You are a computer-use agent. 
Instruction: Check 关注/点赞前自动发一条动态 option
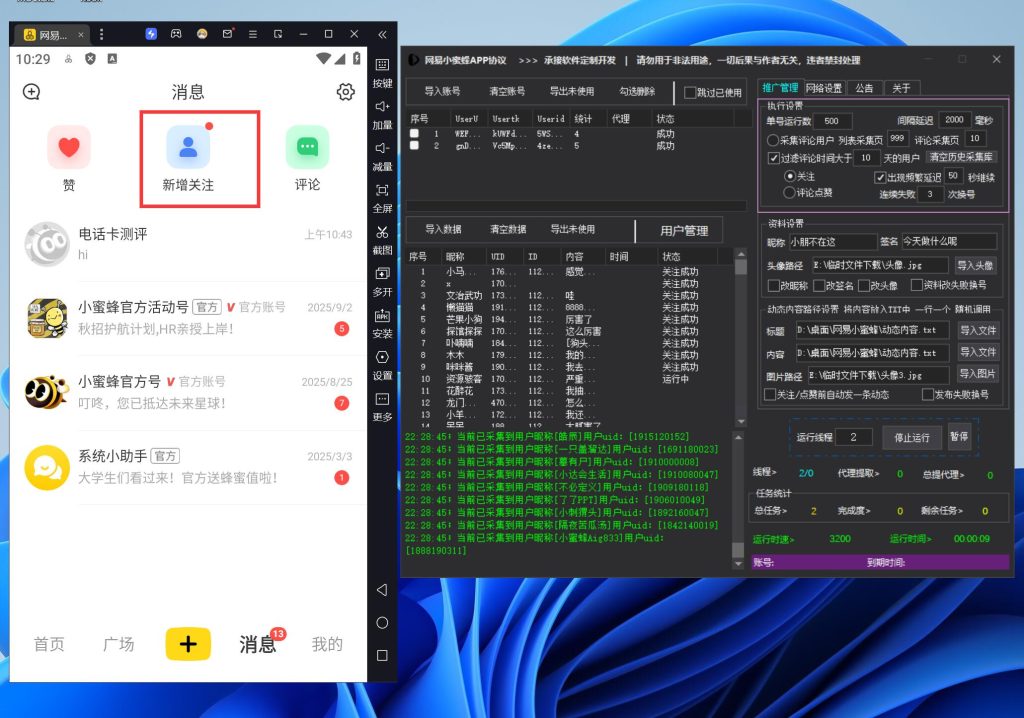click(x=770, y=395)
